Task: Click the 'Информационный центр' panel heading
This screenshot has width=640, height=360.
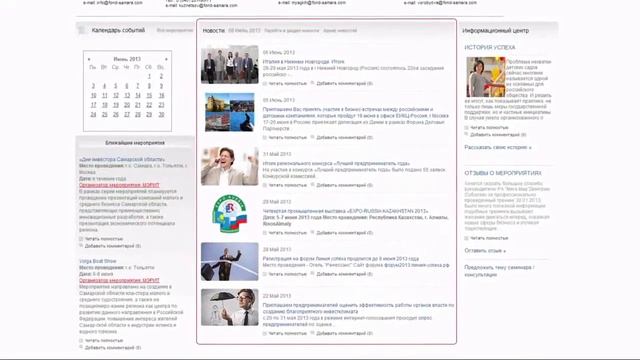Action: click(496, 31)
